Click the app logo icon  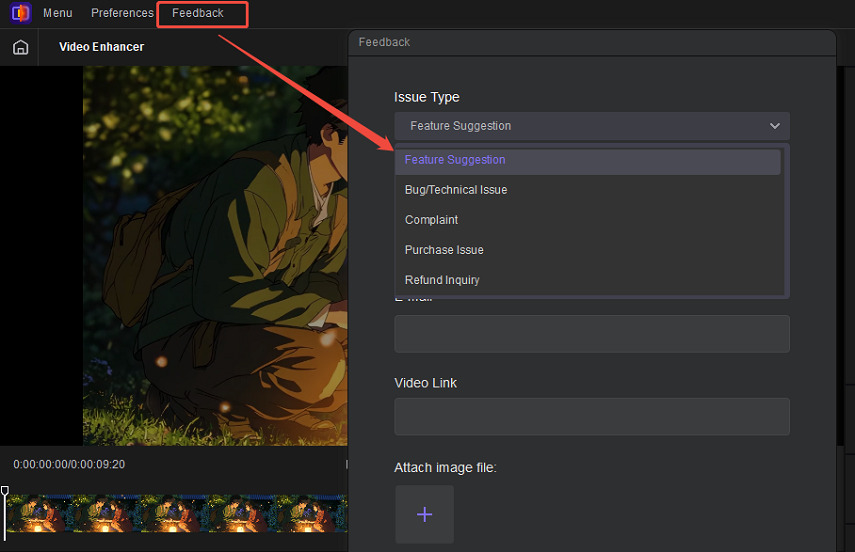(21, 13)
